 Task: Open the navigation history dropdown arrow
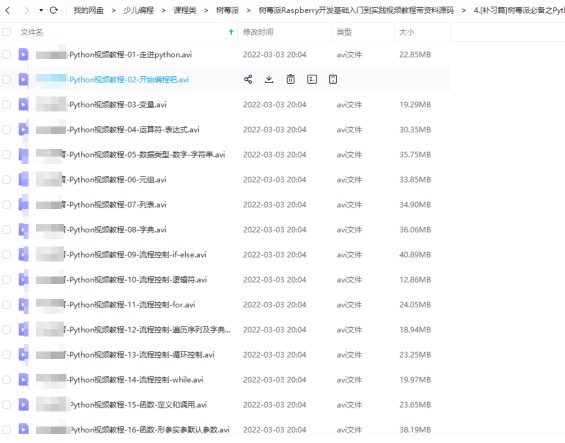41,10
